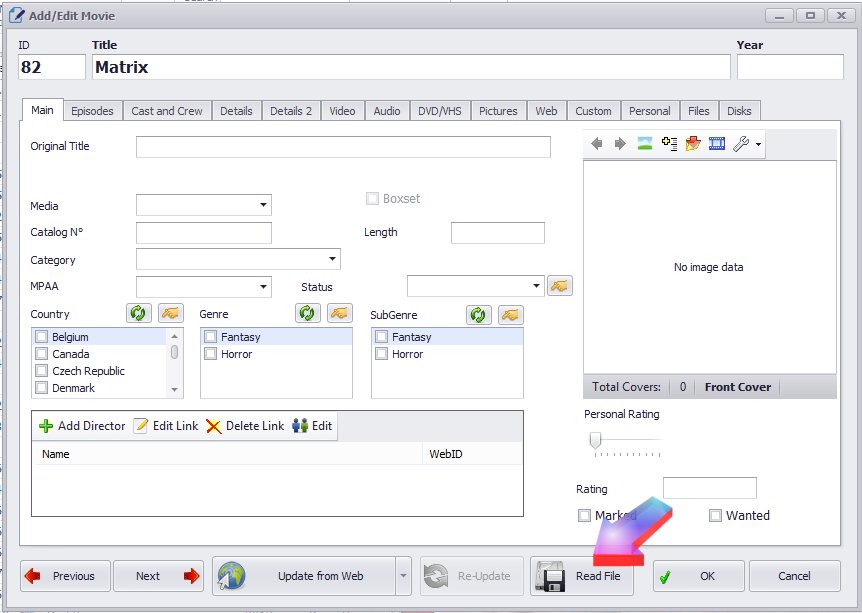
Task: Capture cover from video filmstrip icon
Action: [x=717, y=143]
